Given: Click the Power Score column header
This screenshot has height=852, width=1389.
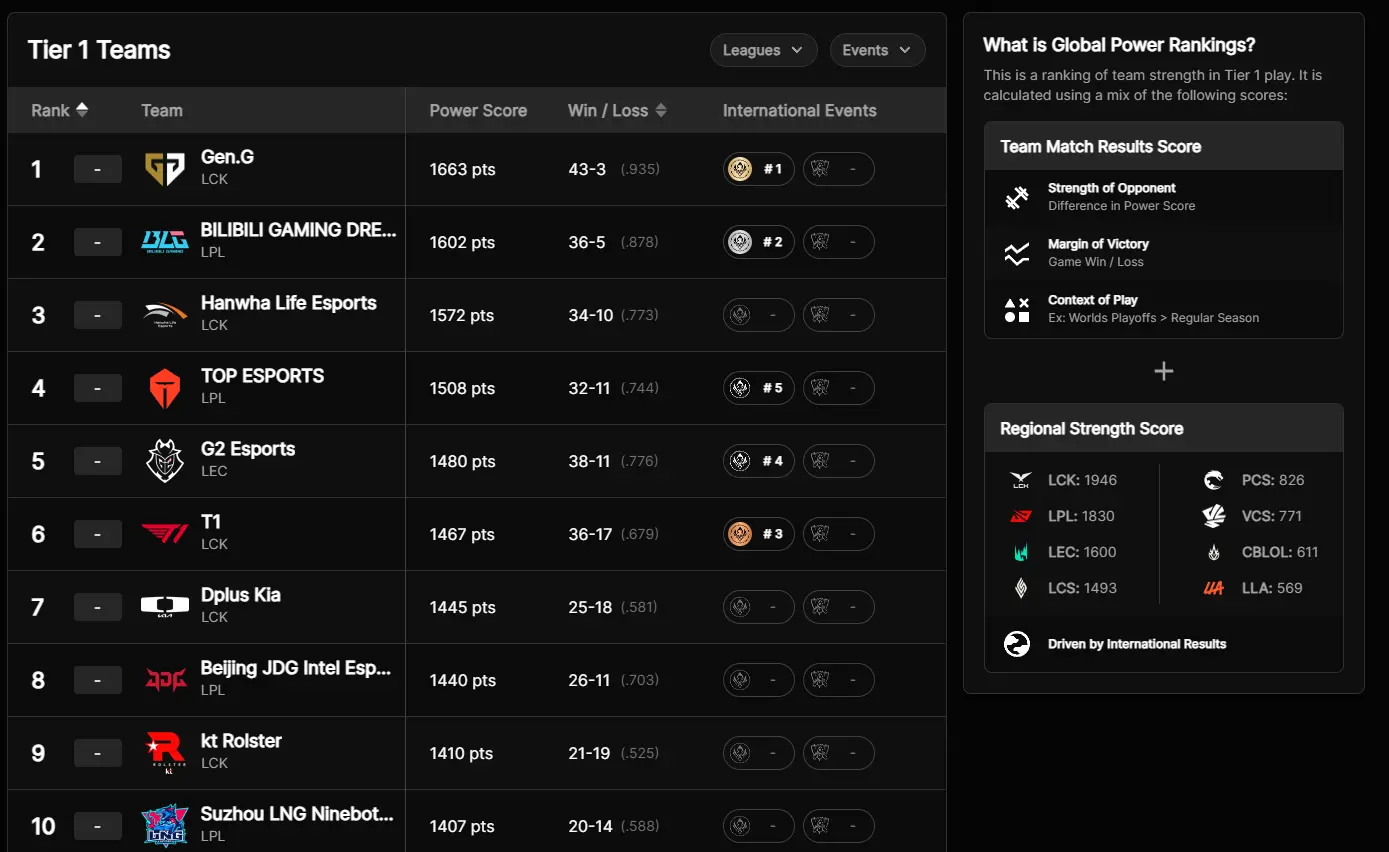Looking at the screenshot, I should 478,110.
